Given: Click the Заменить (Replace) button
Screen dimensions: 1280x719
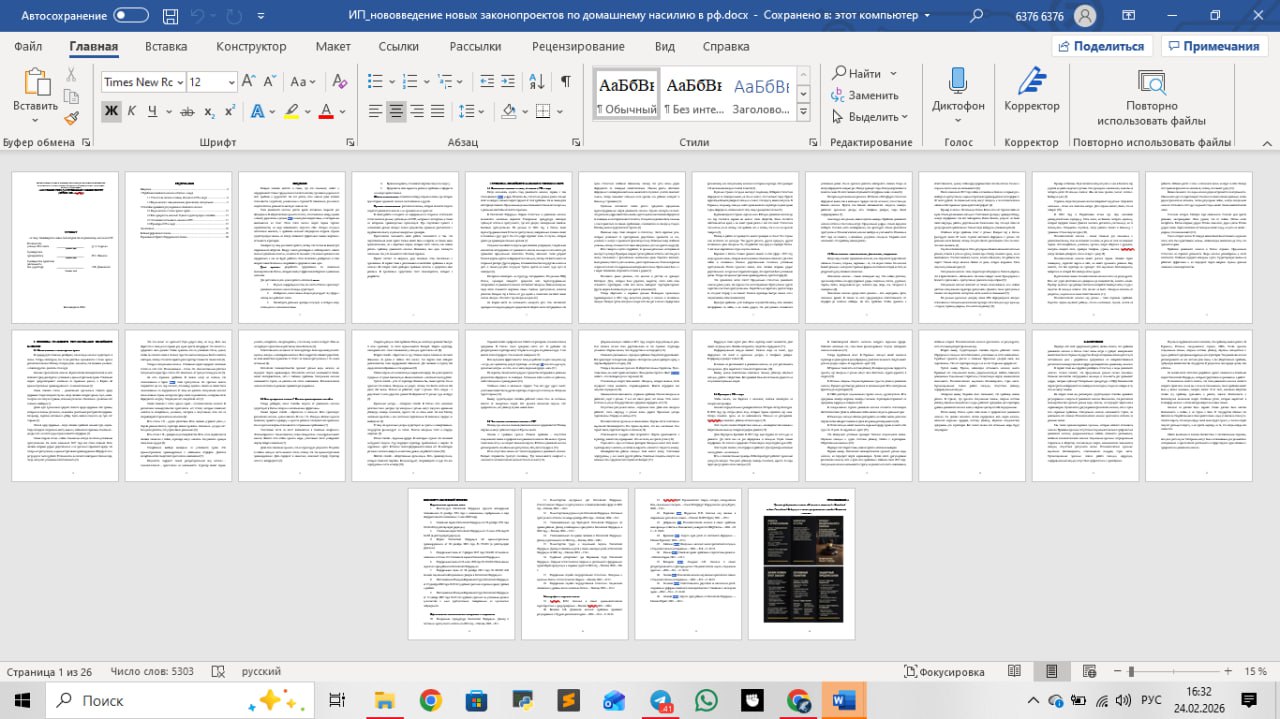Looking at the screenshot, I should click(863, 95).
